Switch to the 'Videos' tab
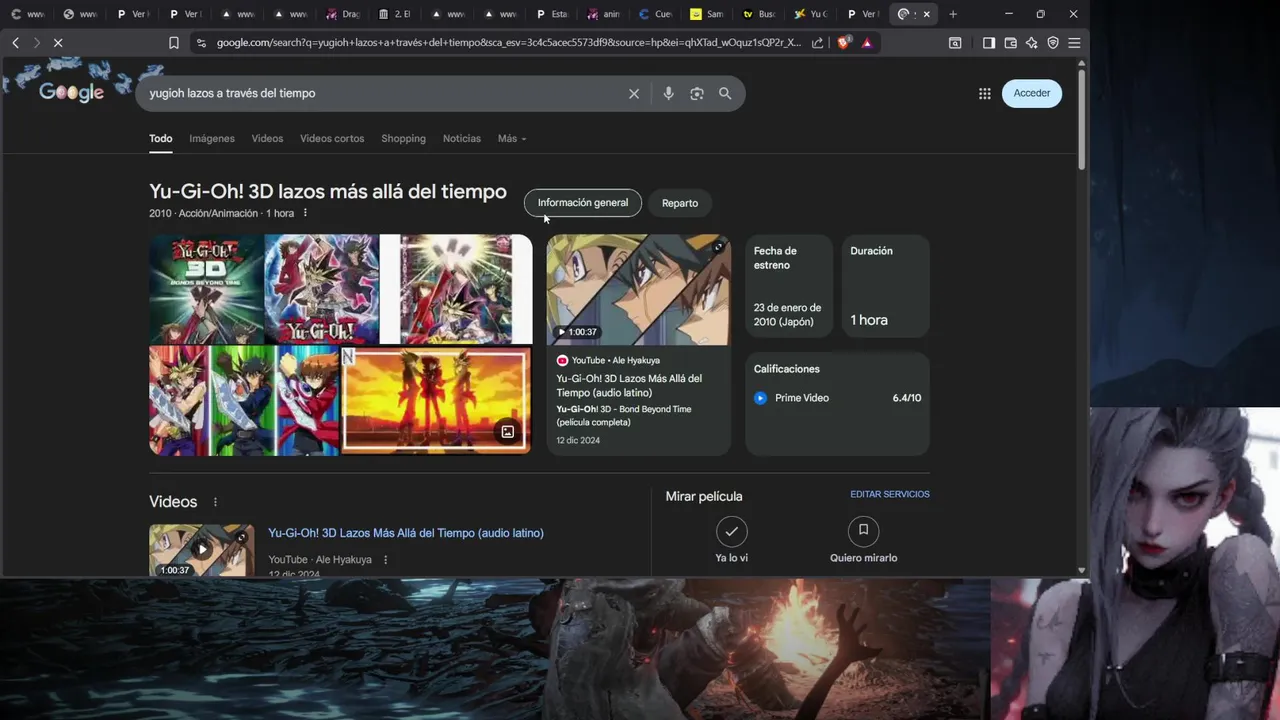This screenshot has height=720, width=1280. click(x=267, y=138)
